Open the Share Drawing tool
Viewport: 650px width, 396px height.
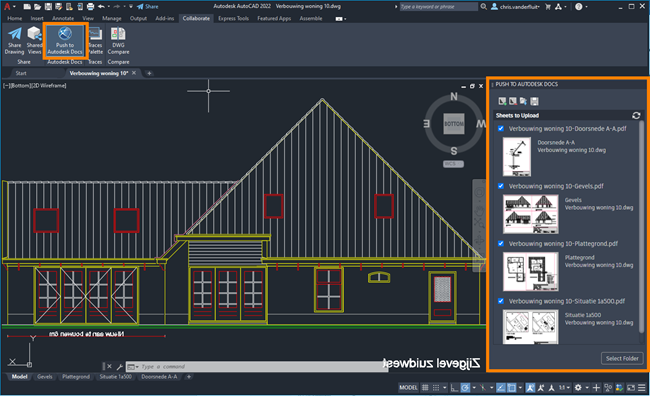pos(15,40)
